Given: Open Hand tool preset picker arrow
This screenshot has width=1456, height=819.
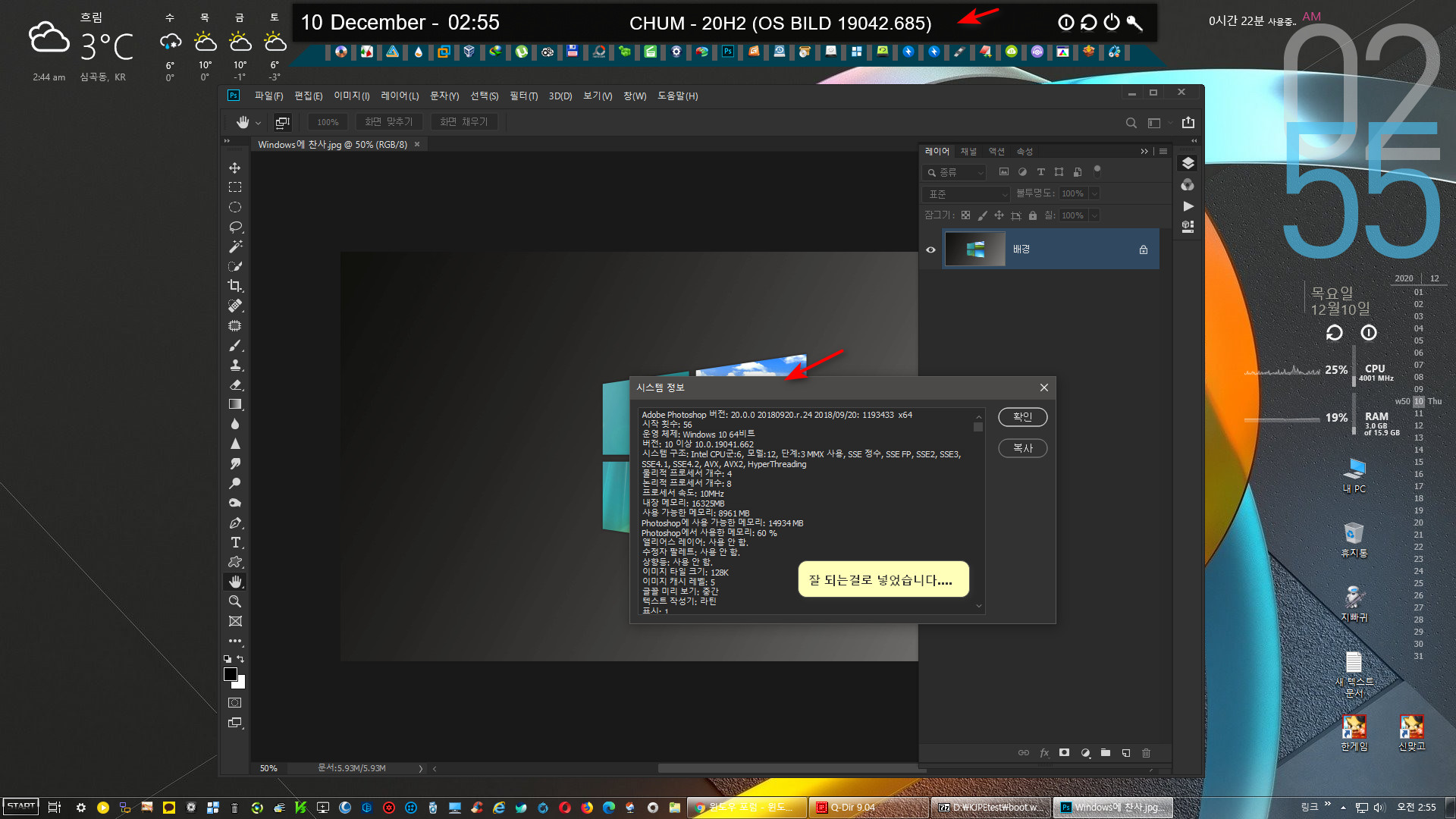Looking at the screenshot, I should click(258, 123).
